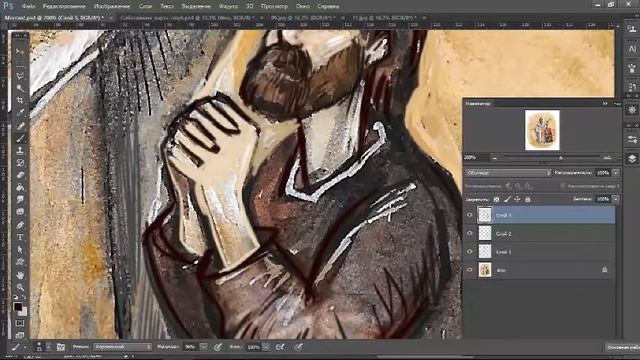Open layer opacity dropdown arrow
The width and height of the screenshot is (640, 360).
[x=616, y=173]
